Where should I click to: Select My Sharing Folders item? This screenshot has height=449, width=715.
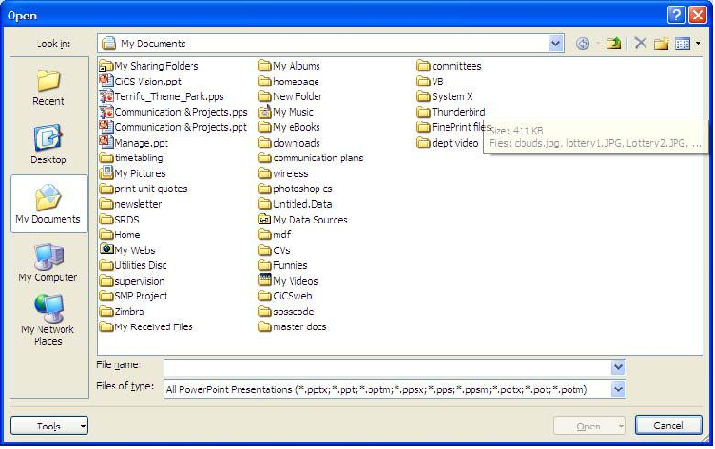(149, 66)
